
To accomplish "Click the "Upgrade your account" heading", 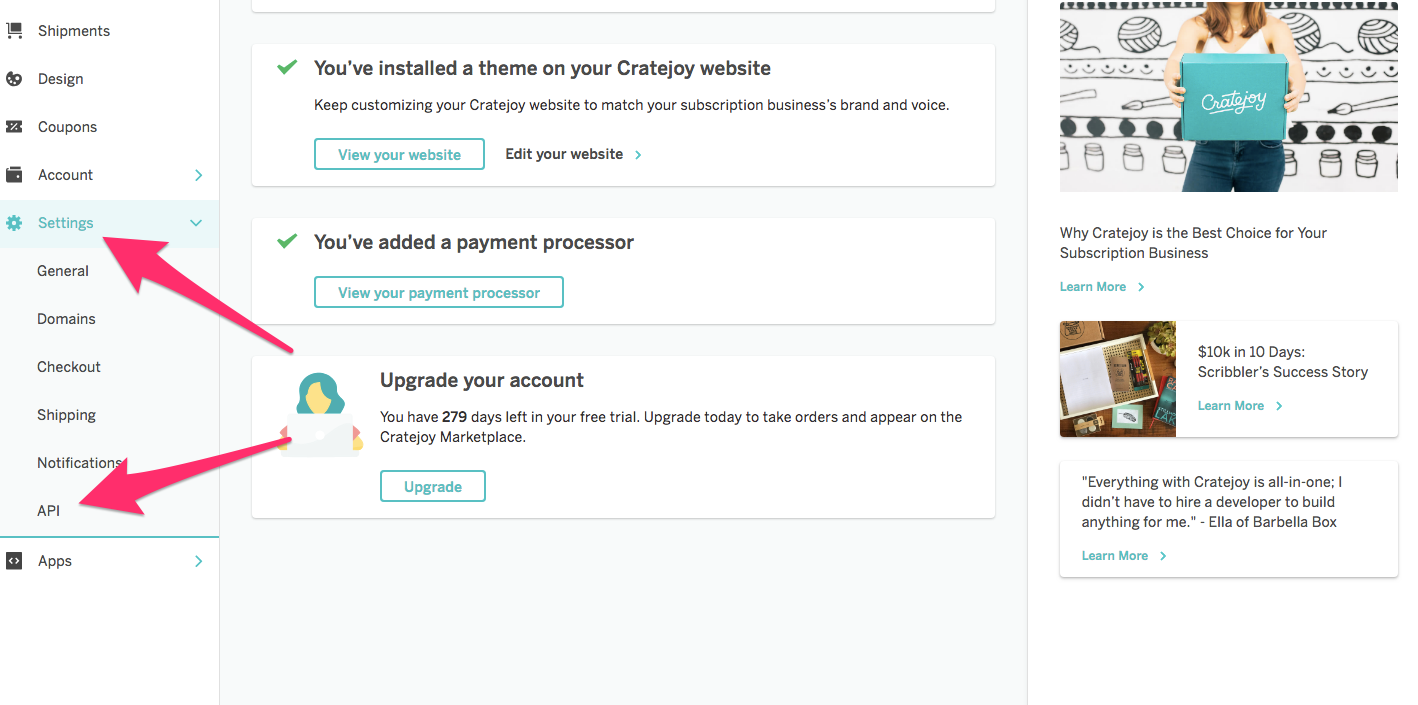I will pos(482,380).
